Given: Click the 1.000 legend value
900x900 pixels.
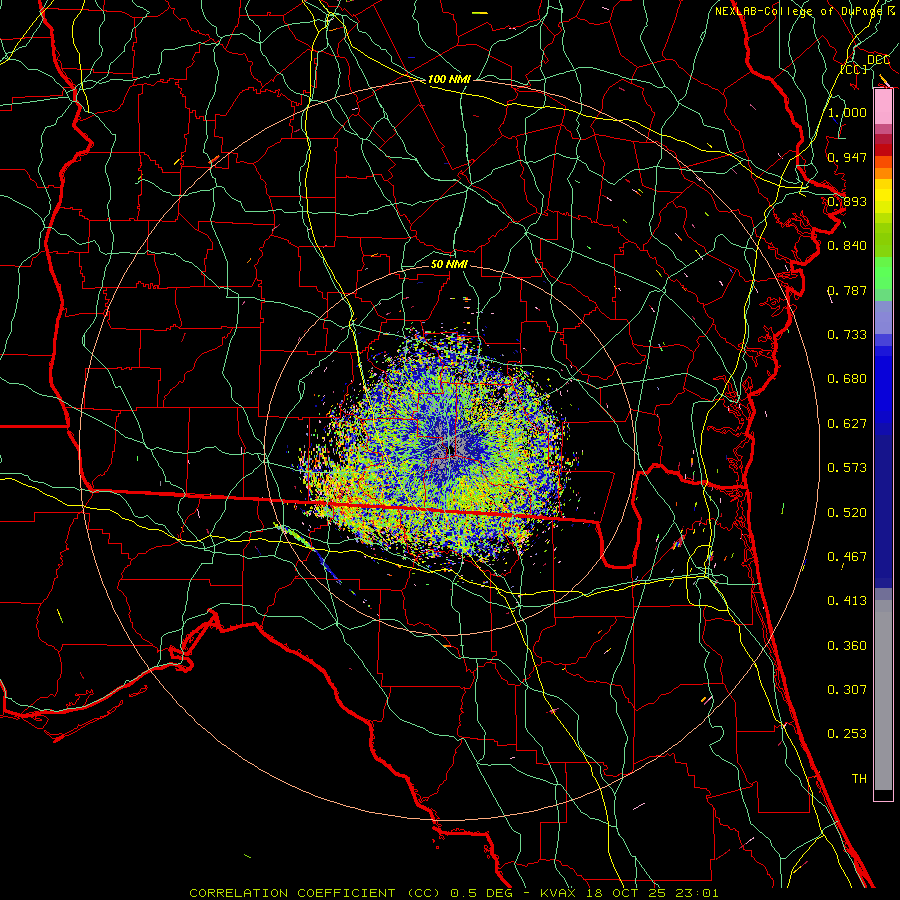Looking at the screenshot, I should click(847, 112).
